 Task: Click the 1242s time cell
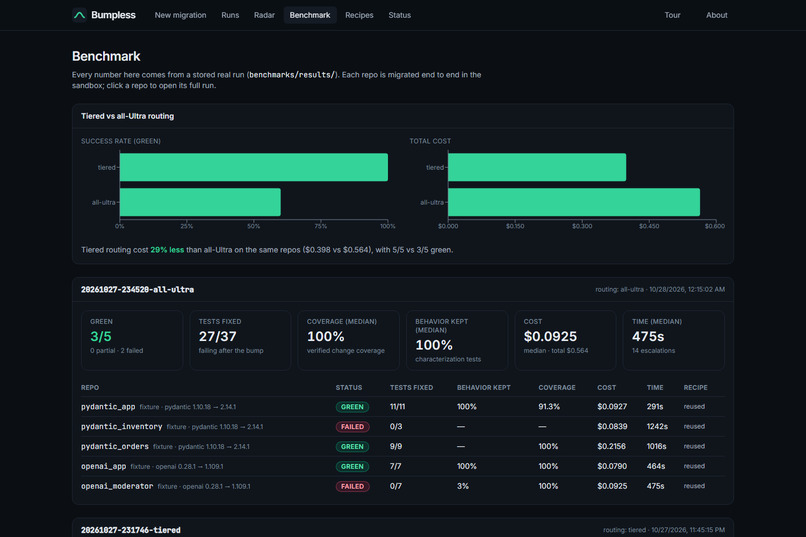[x=657, y=427]
